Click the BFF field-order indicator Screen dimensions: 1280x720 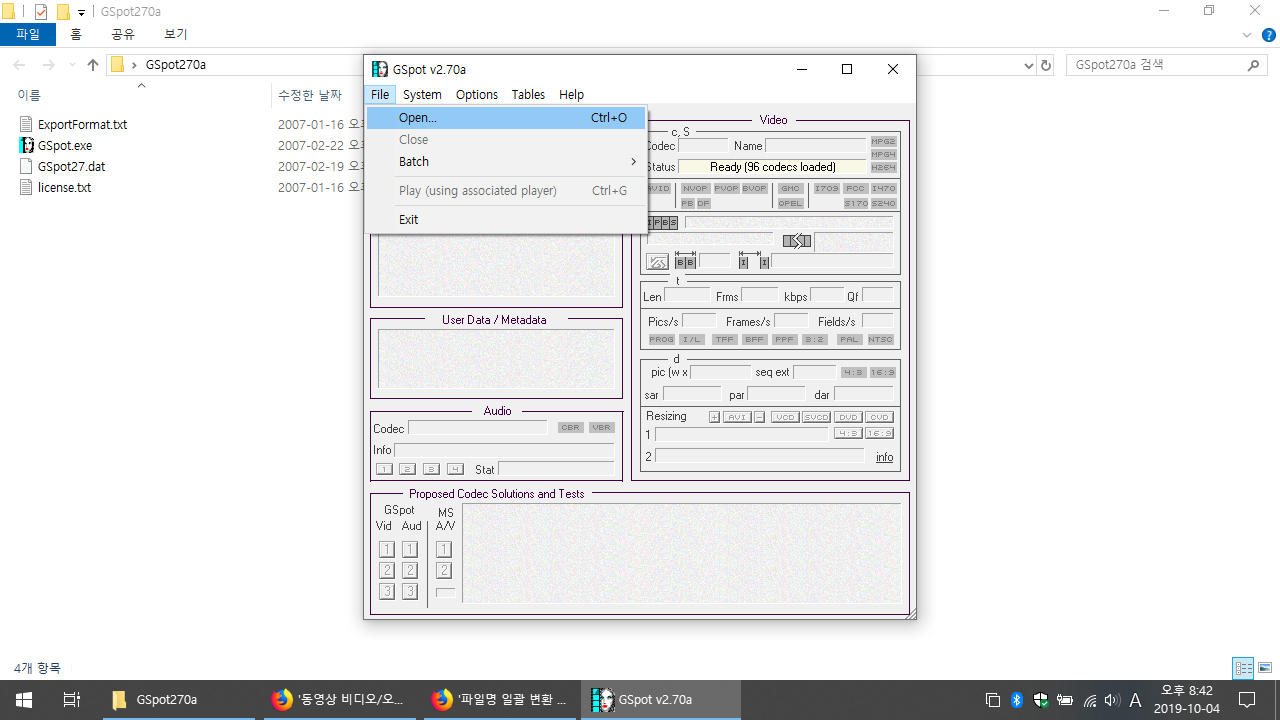coord(754,339)
